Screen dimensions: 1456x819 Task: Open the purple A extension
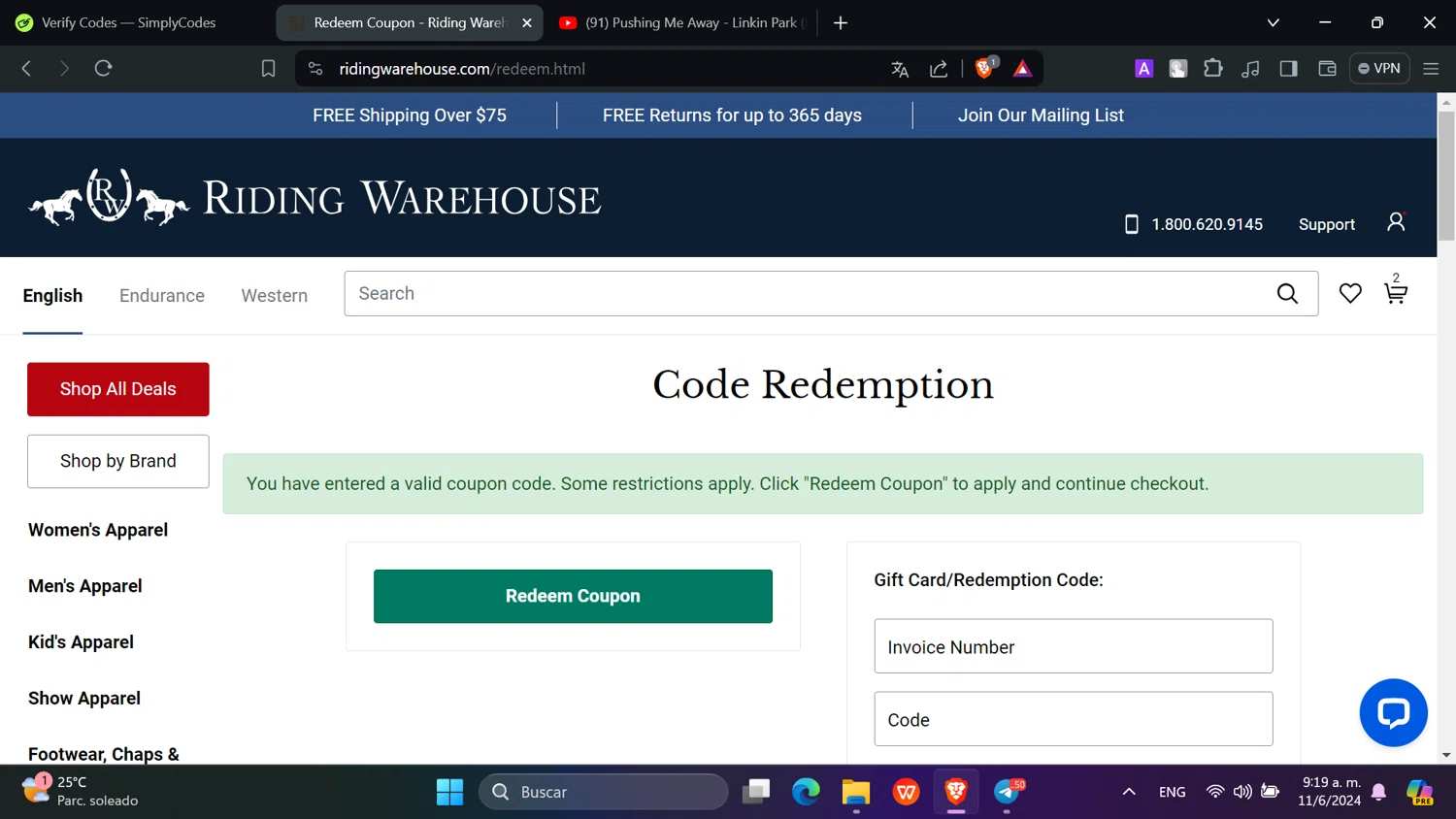[1143, 68]
